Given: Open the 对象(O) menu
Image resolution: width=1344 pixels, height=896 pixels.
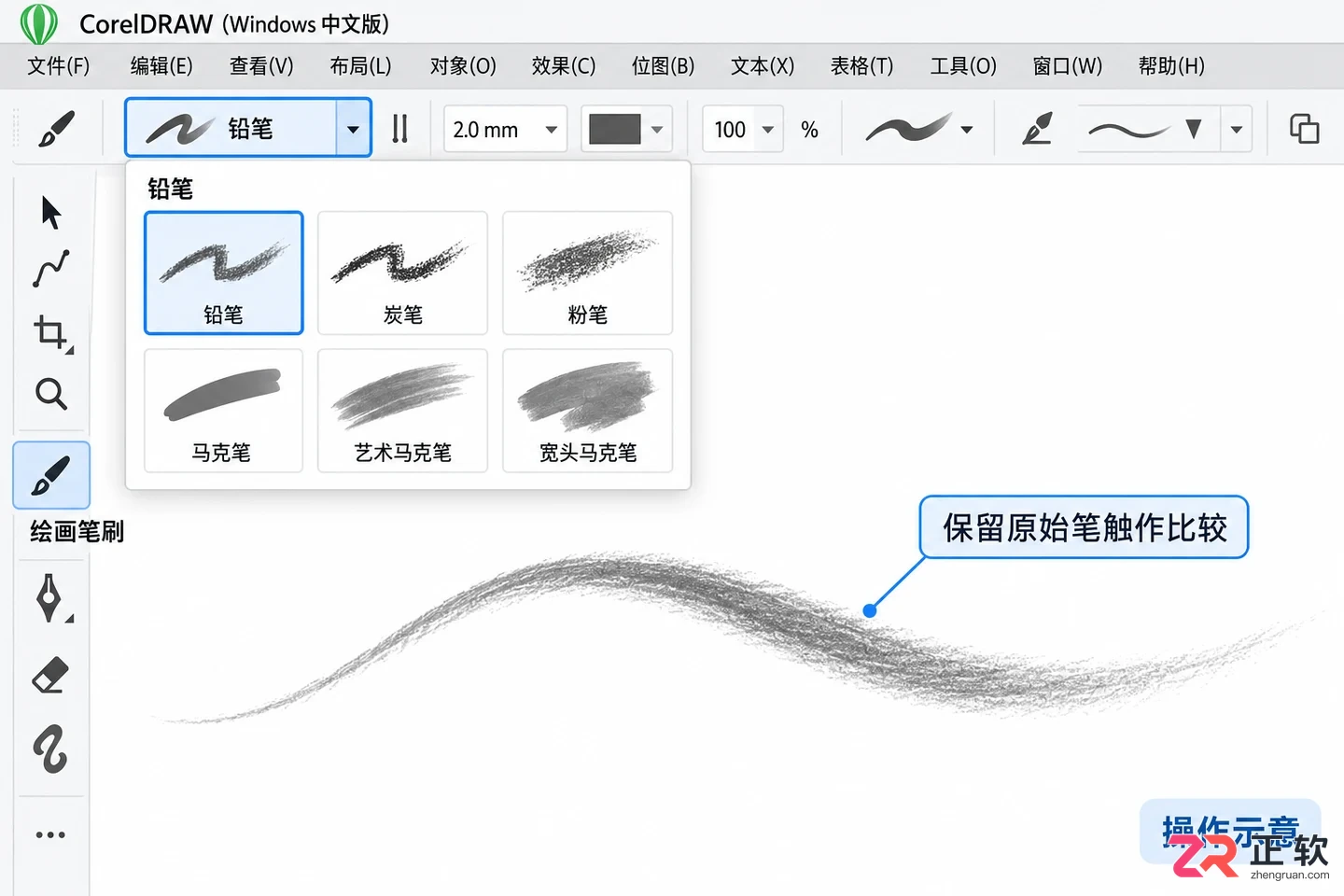Looking at the screenshot, I should pos(463,66).
